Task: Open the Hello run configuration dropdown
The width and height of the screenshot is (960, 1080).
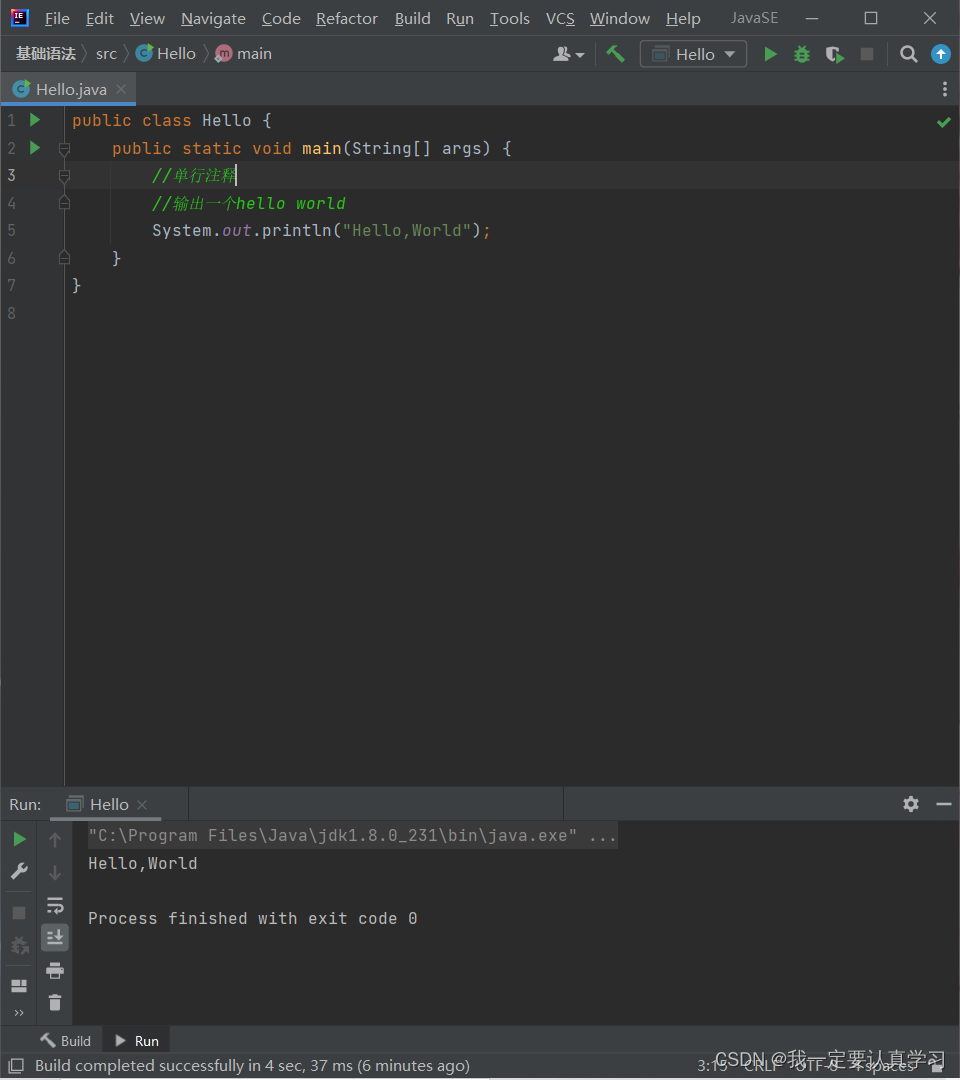Action: 693,54
